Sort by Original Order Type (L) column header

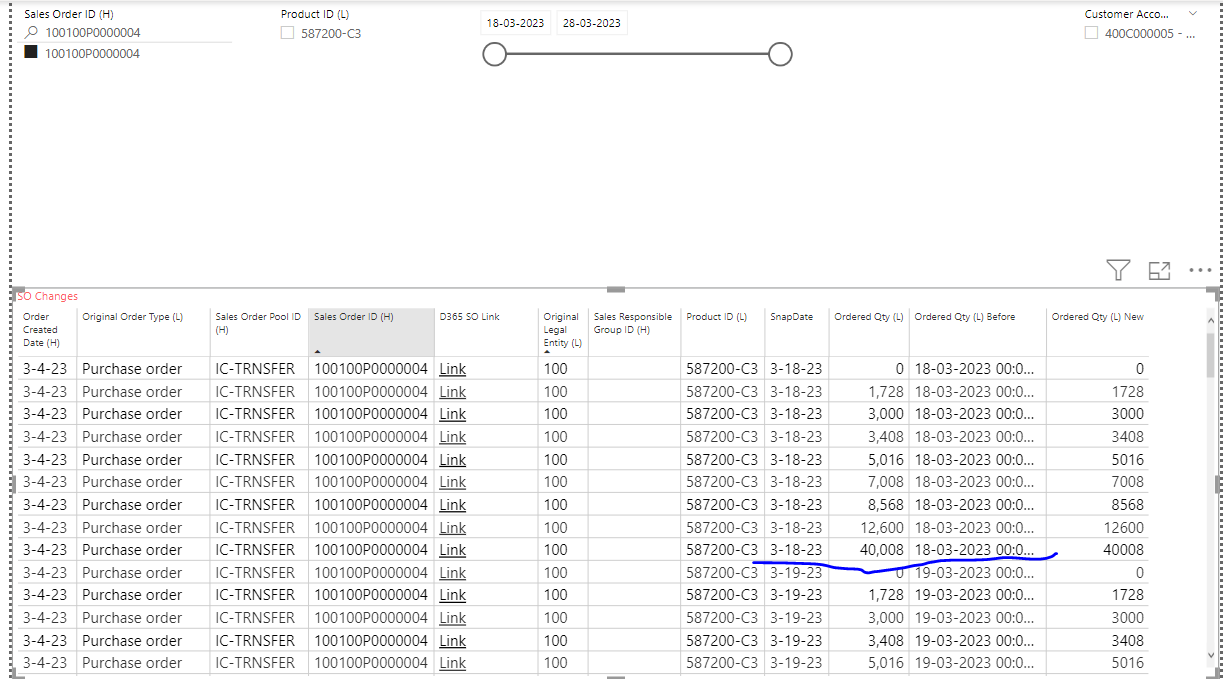point(143,331)
